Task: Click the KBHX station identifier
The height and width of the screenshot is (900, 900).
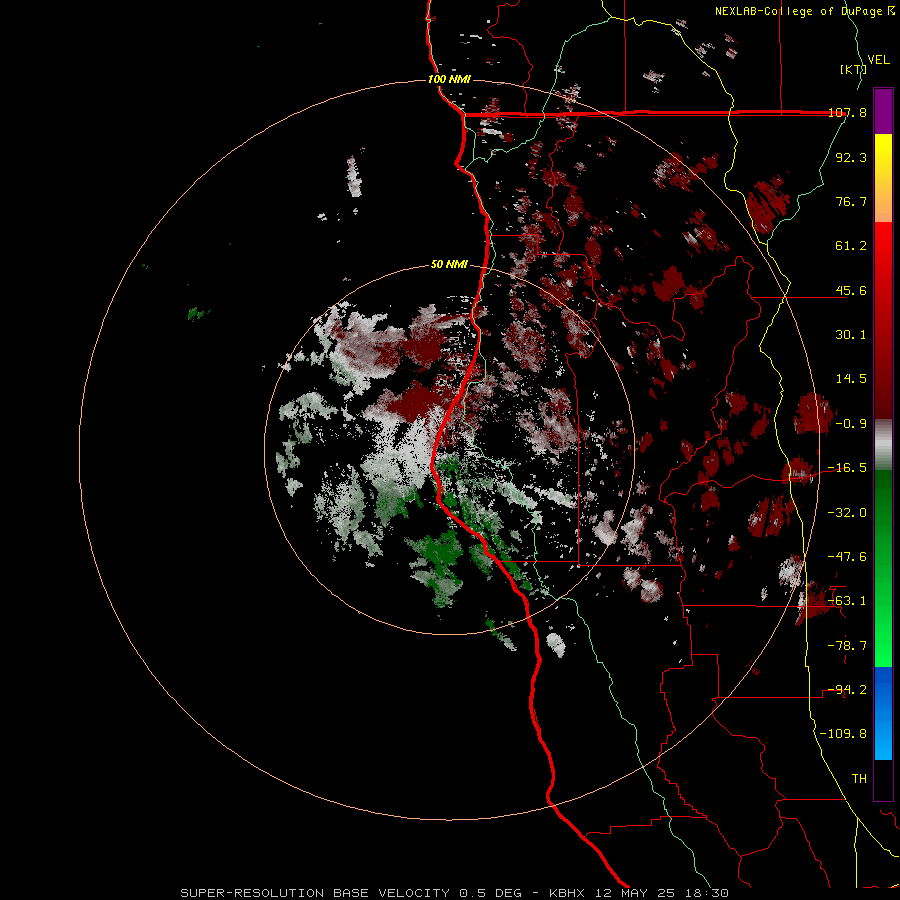Action: coord(567,893)
